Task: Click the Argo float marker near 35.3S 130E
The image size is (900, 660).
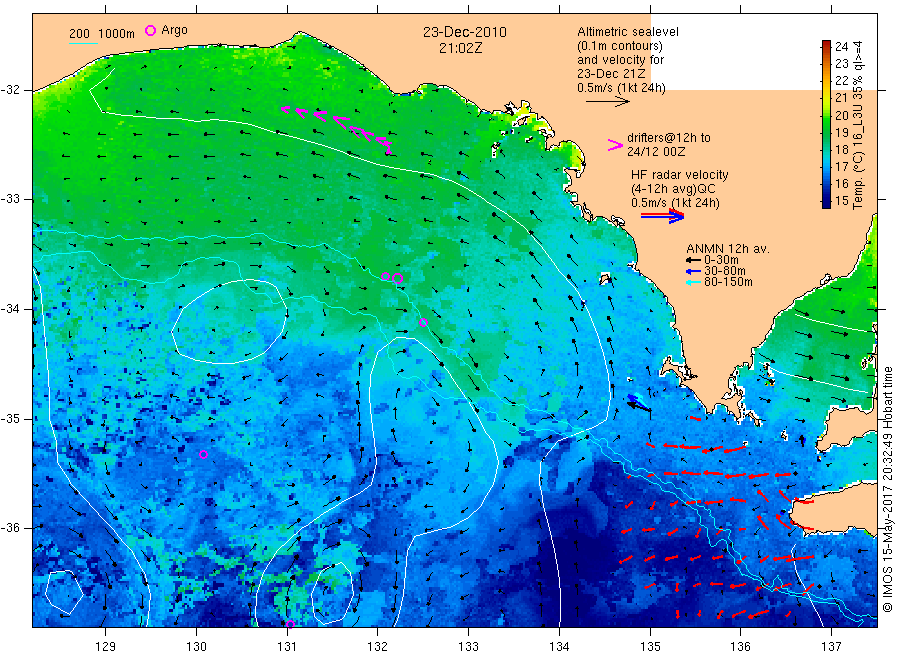Action: pos(203,455)
